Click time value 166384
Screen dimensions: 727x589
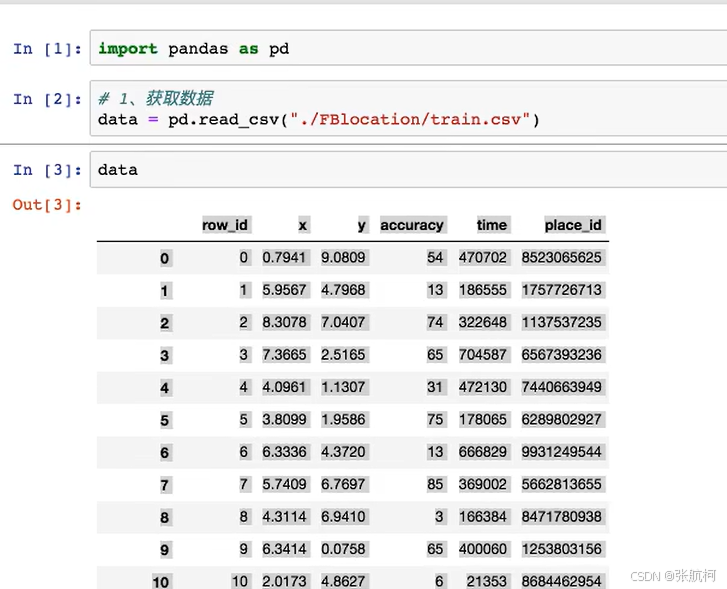[x=484, y=517]
